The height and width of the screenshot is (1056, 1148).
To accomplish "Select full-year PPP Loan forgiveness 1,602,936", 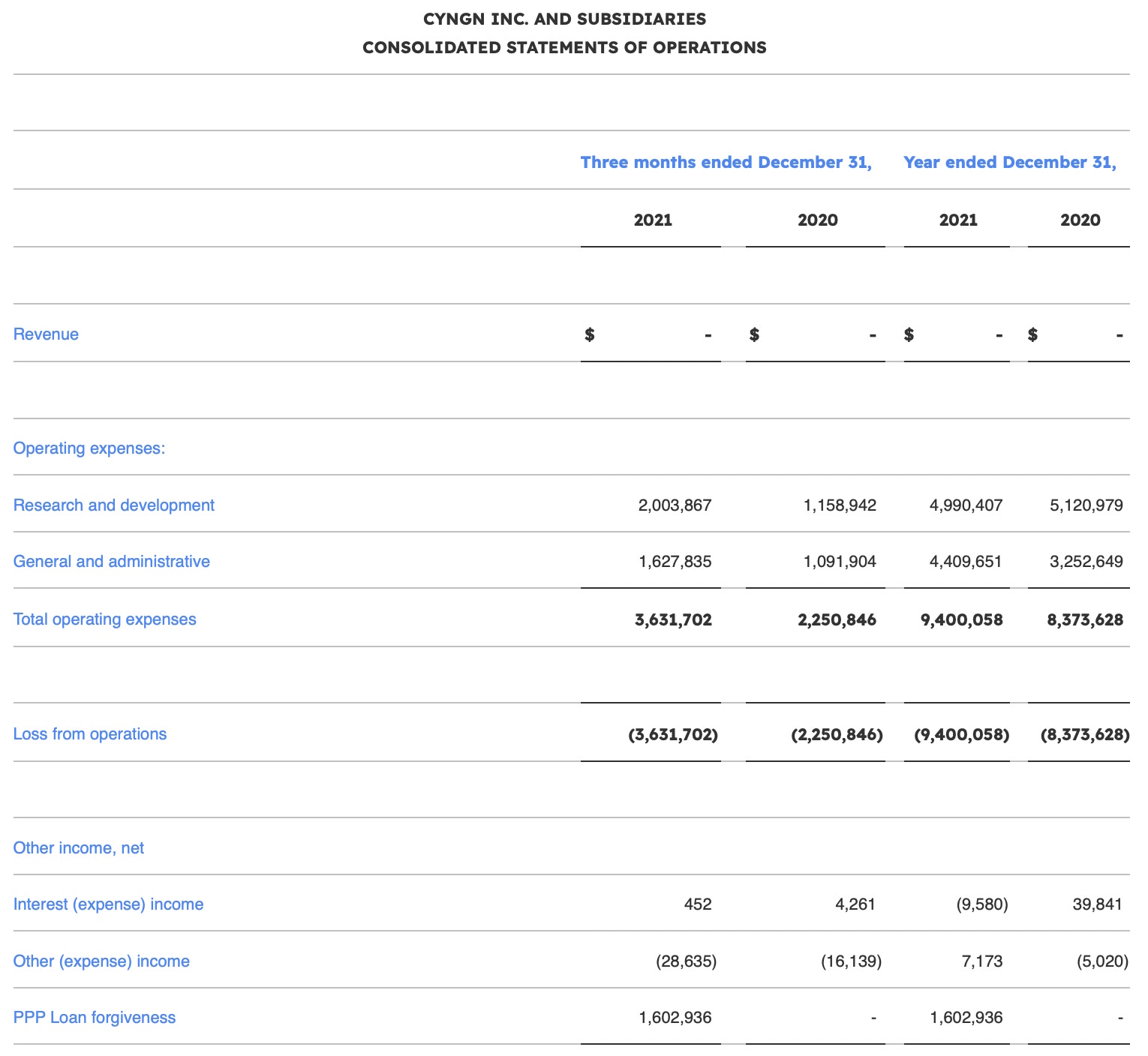I will coord(966,1018).
